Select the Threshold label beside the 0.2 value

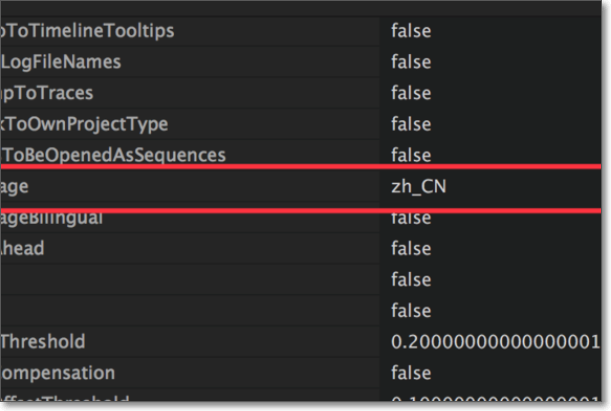[43, 342]
